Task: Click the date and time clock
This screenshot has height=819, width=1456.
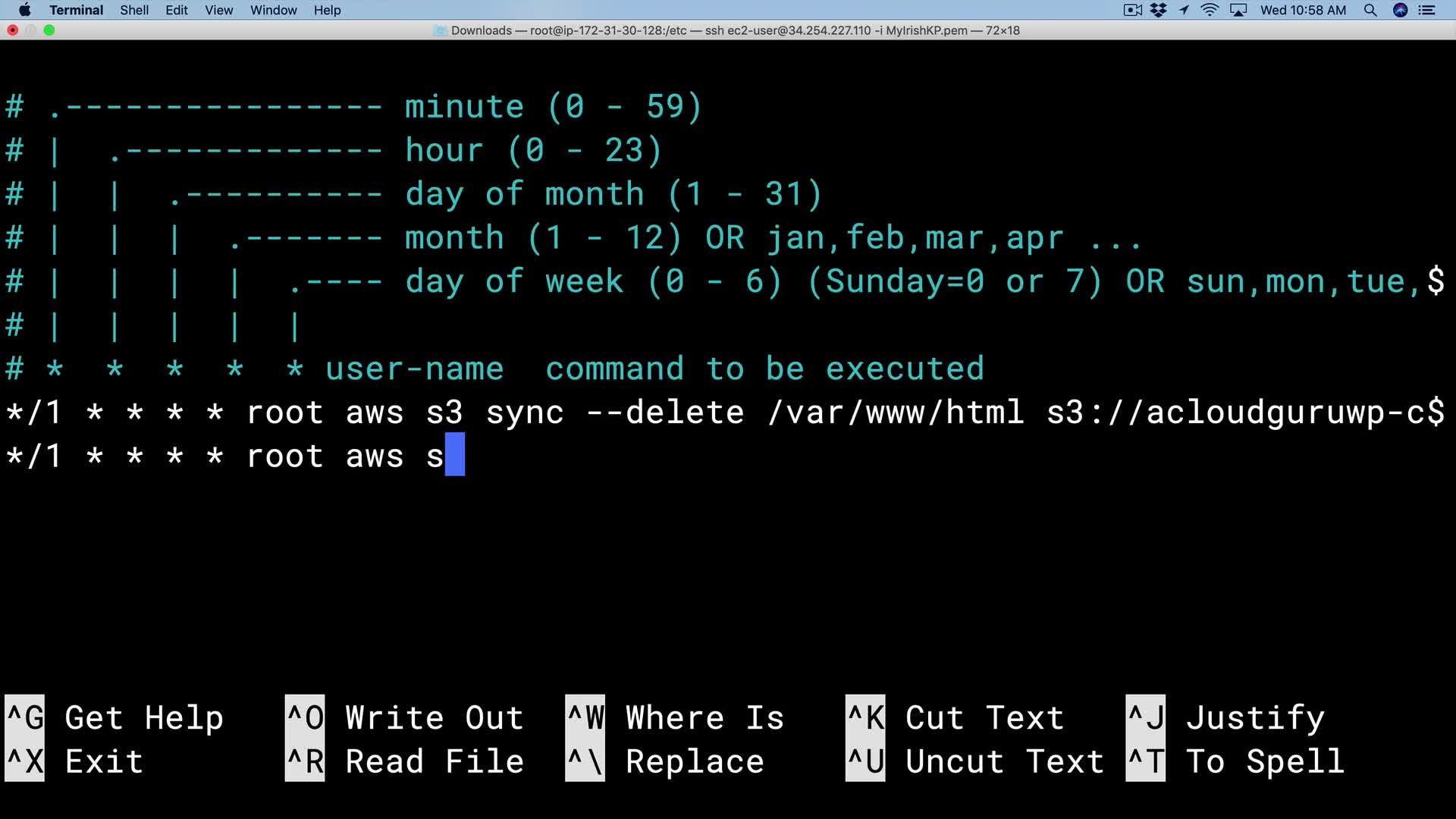Action: click(1303, 10)
